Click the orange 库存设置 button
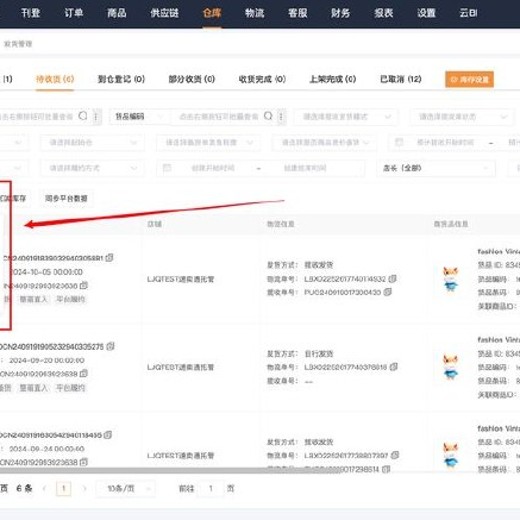 tap(469, 80)
